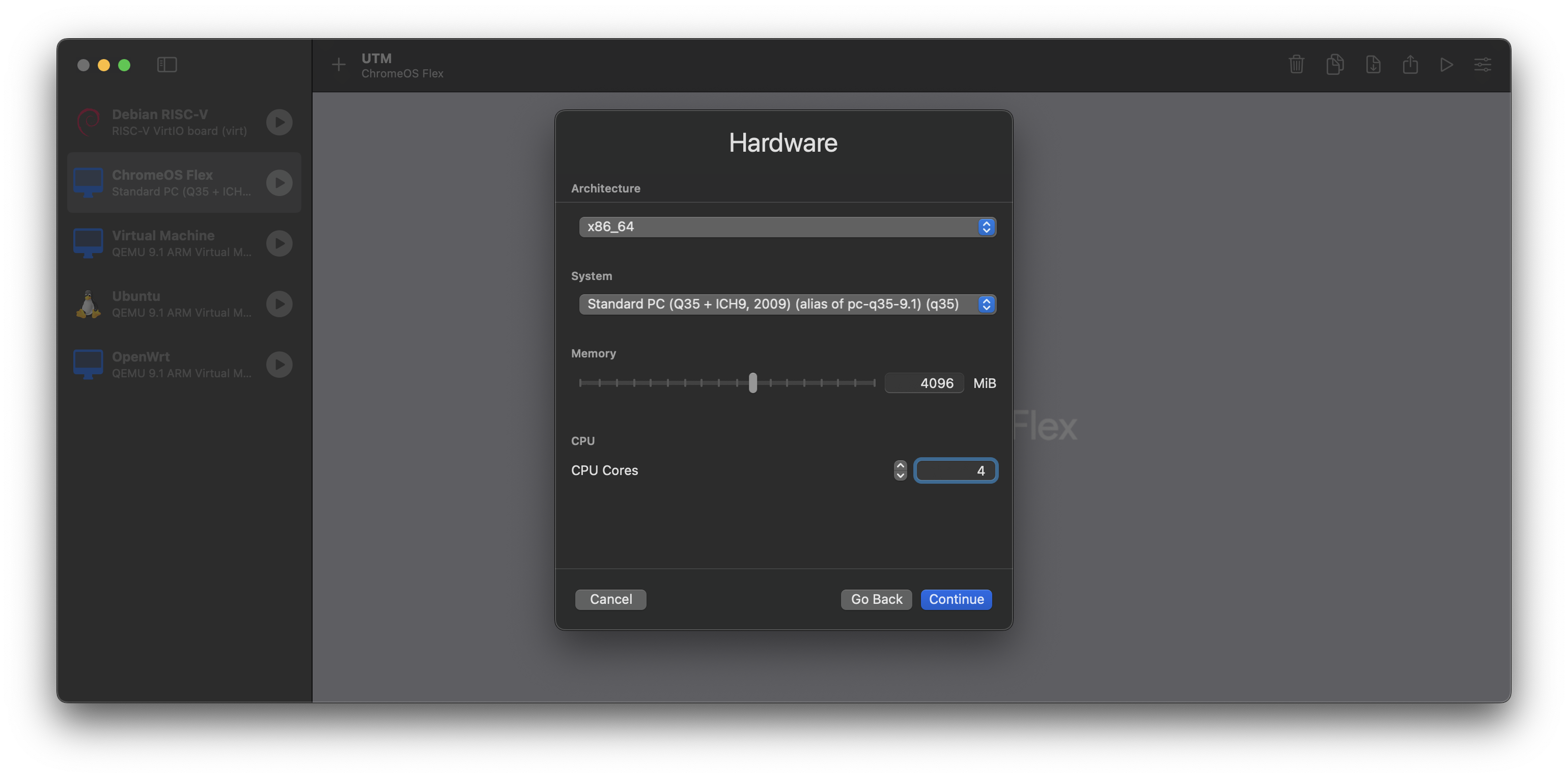Click the CPU Cores input field
Viewport: 1568px width, 778px height.
click(956, 470)
